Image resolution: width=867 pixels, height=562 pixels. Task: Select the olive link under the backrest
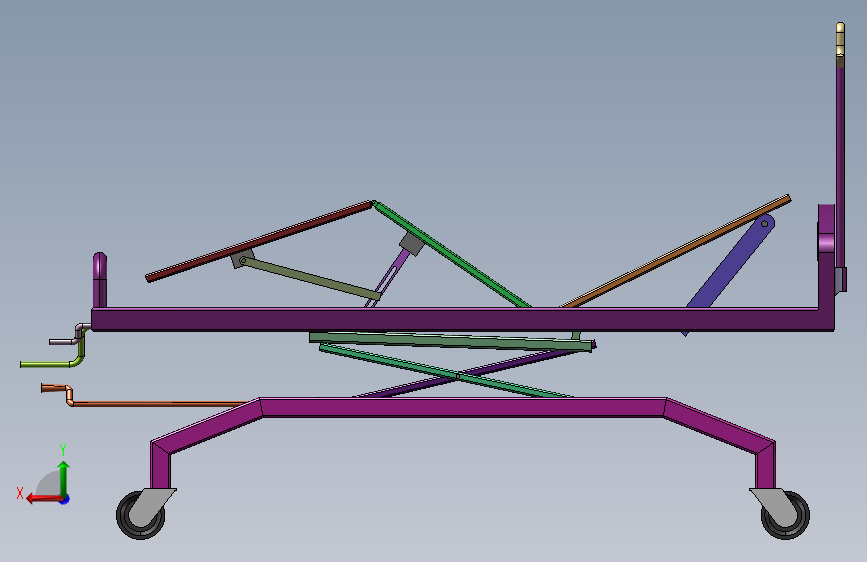(x=311, y=279)
